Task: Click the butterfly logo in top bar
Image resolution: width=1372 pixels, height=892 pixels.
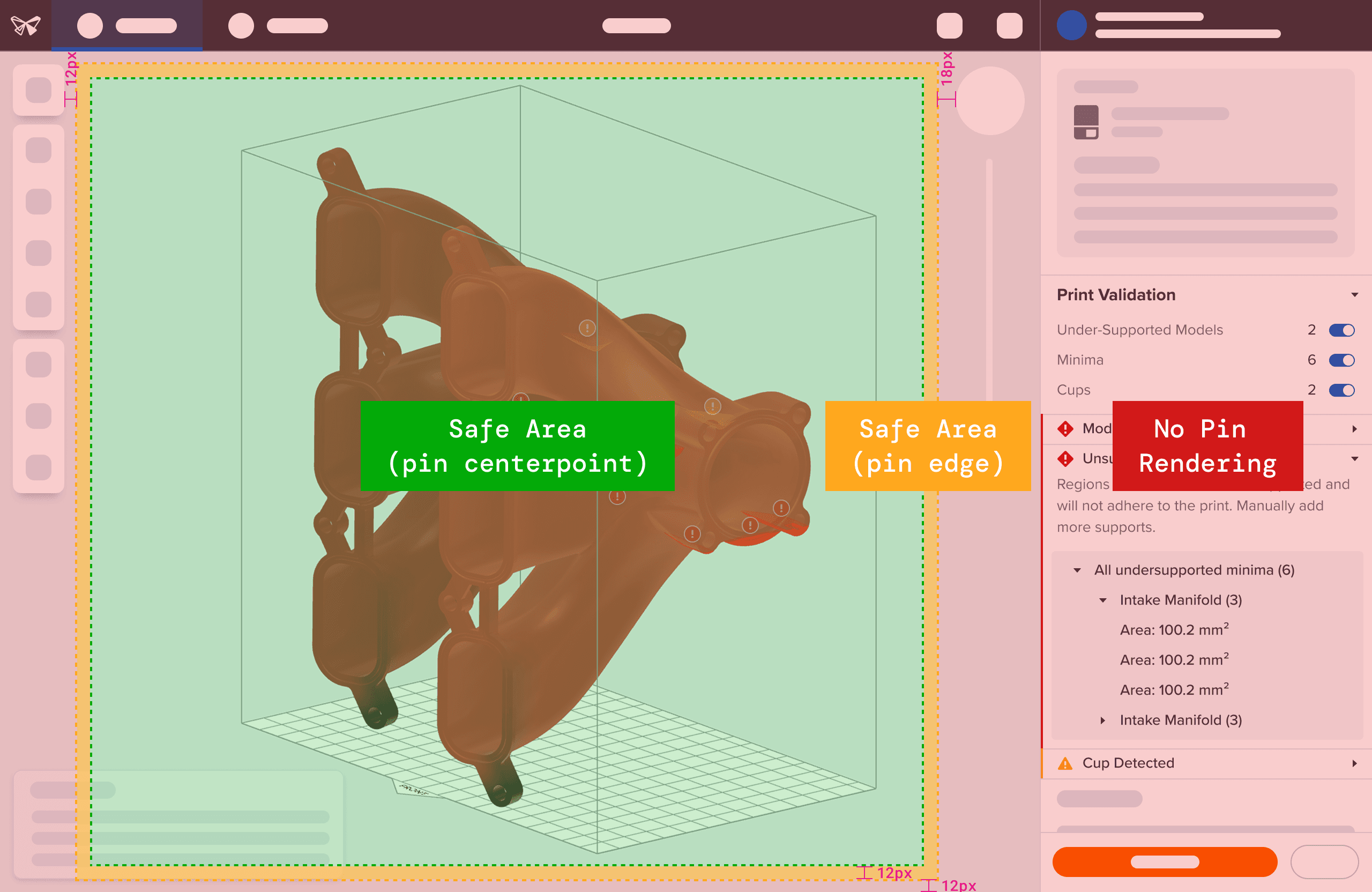Action: tap(26, 25)
